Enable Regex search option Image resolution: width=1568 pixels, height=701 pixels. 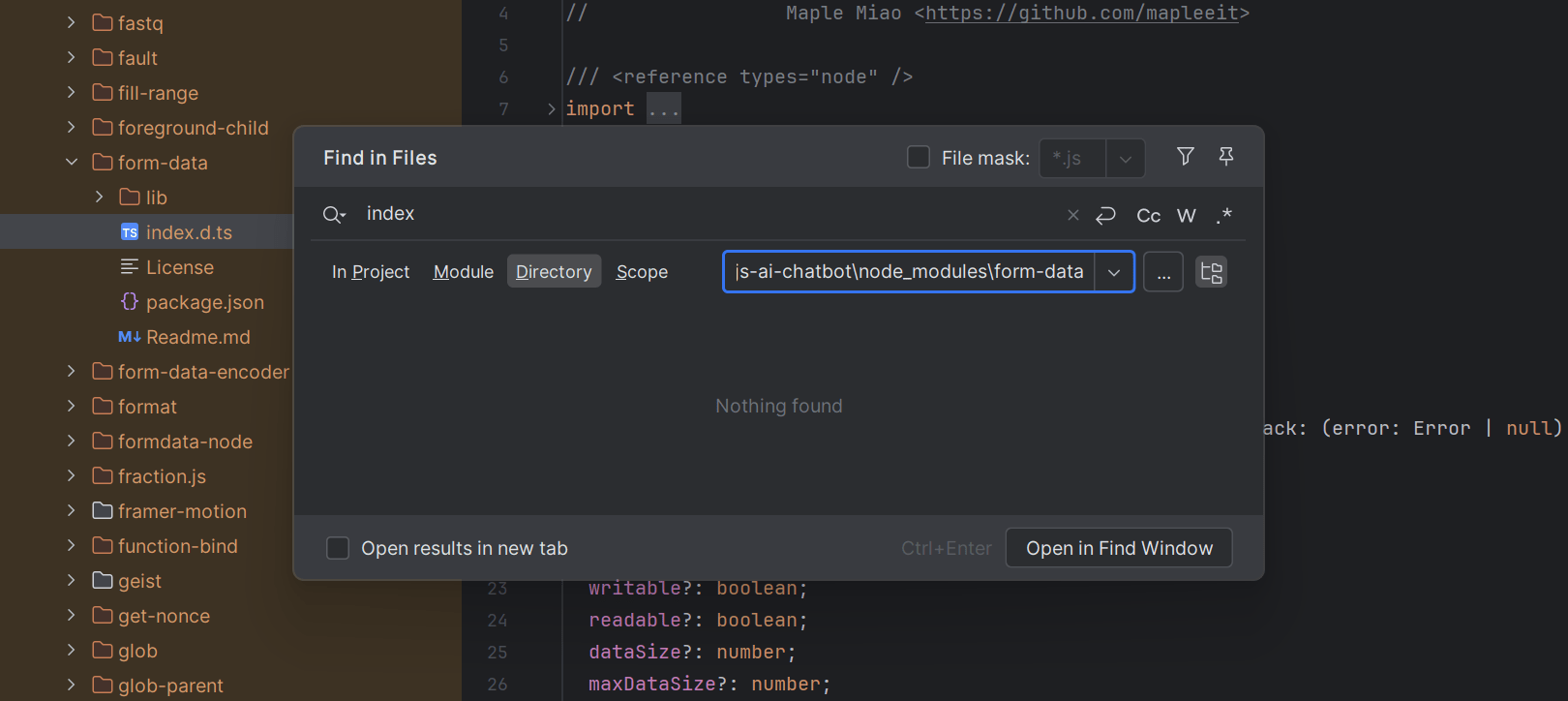1223,215
